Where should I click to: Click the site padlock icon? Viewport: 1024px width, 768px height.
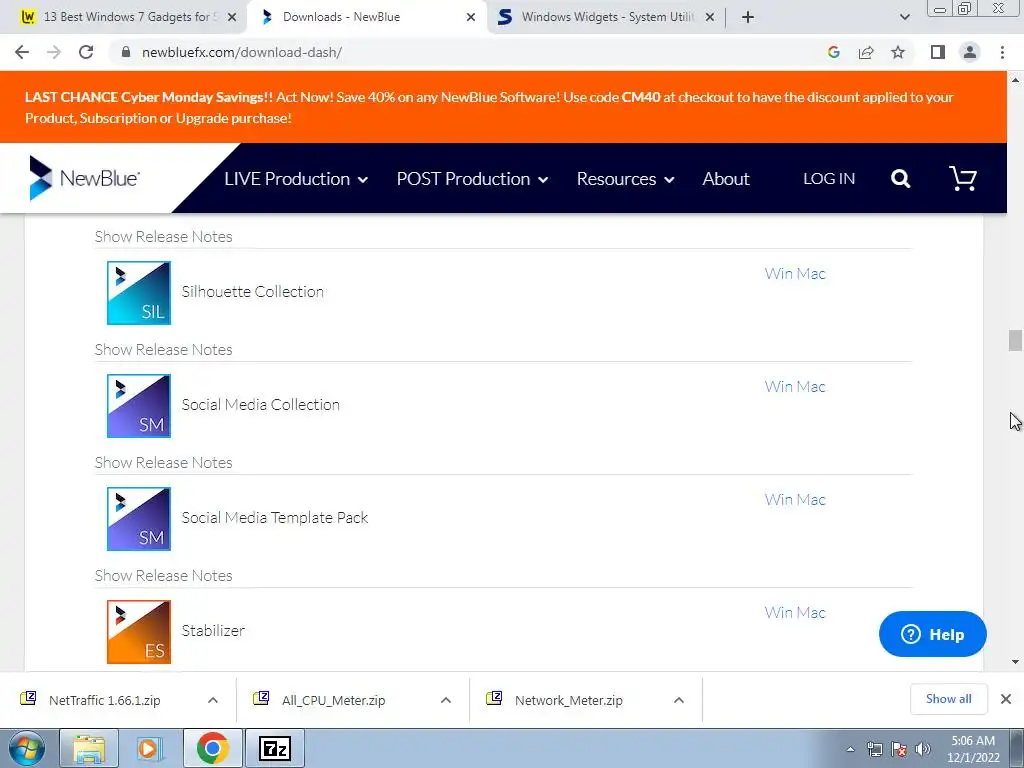click(126, 52)
